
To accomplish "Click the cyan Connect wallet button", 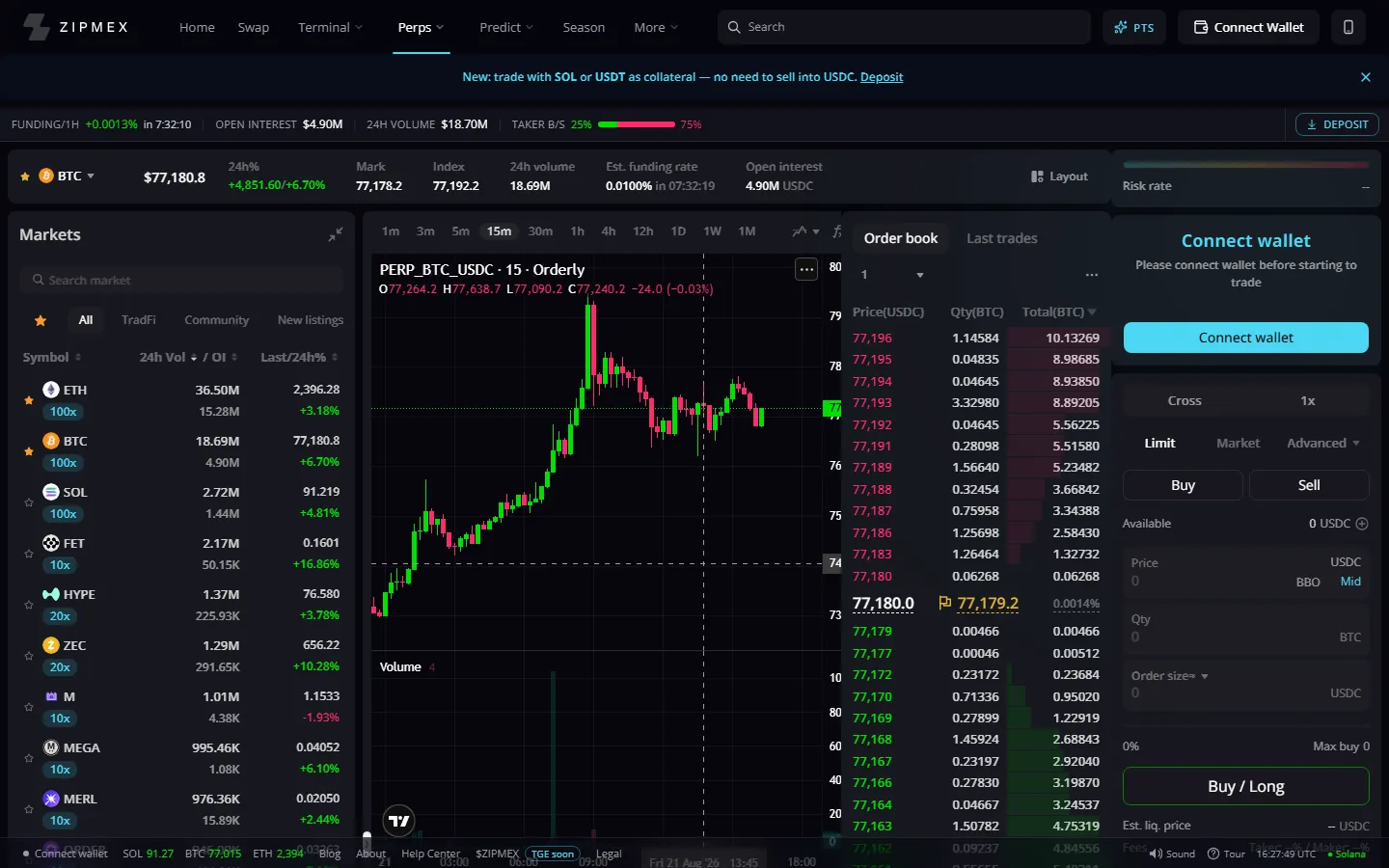I will (1245, 338).
